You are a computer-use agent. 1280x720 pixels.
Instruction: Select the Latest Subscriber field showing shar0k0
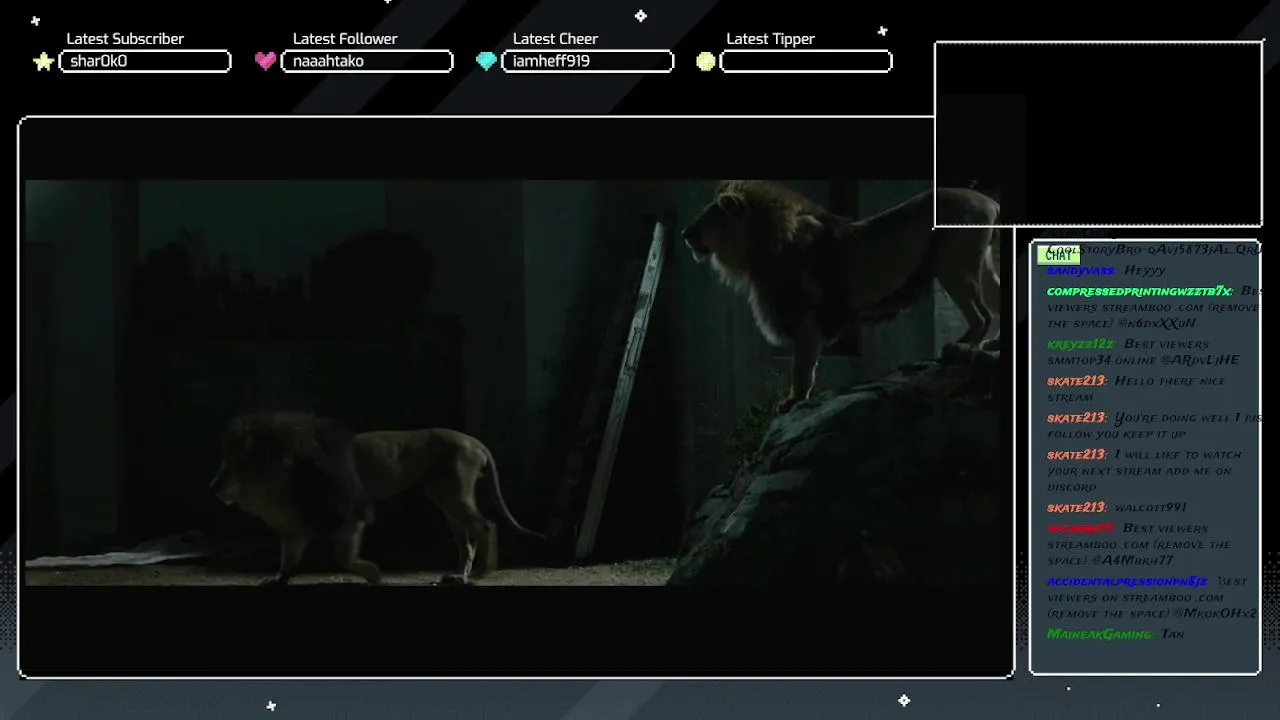[145, 62]
